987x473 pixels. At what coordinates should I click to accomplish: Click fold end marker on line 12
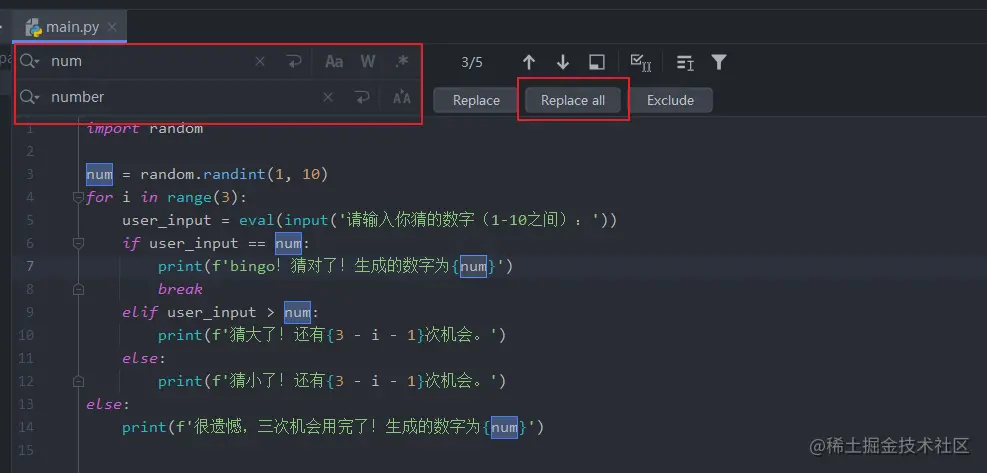(x=78, y=381)
